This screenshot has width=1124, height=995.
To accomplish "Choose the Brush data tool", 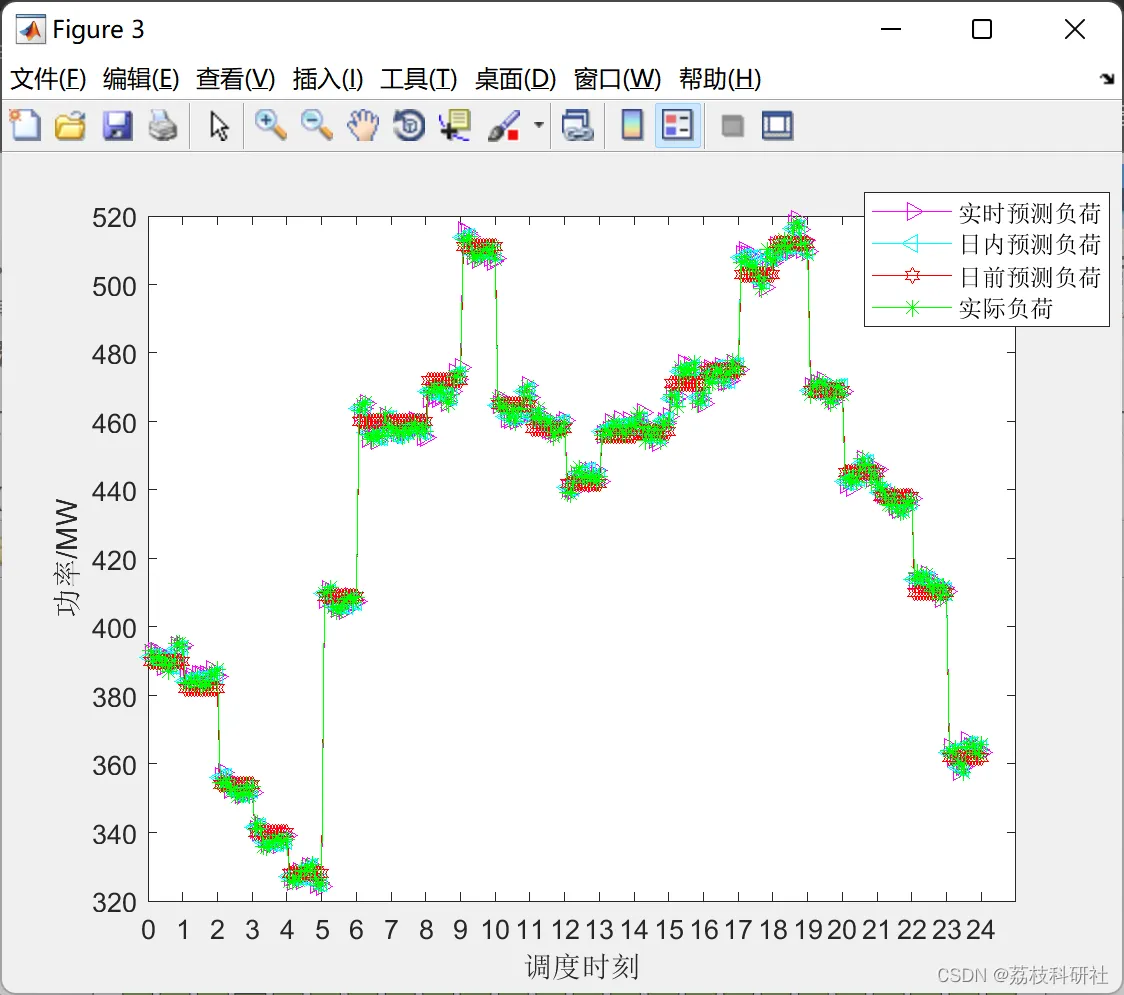I will point(504,125).
